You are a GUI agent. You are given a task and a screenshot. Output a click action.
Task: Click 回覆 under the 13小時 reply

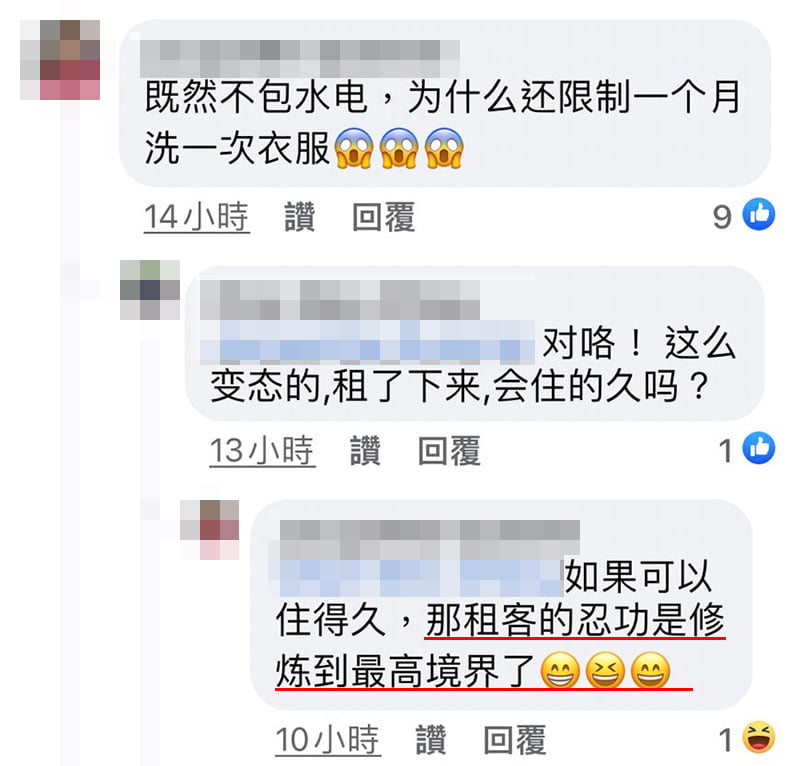449,450
